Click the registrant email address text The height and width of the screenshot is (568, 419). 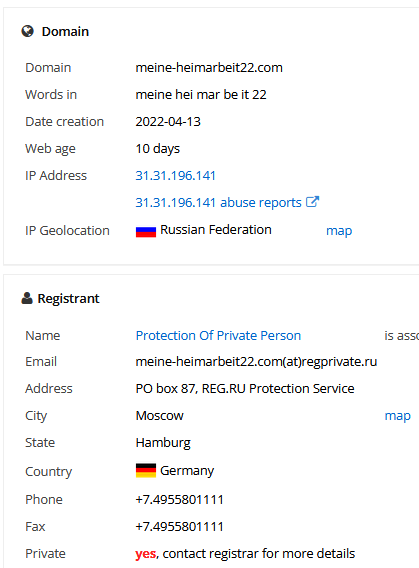[256, 362]
